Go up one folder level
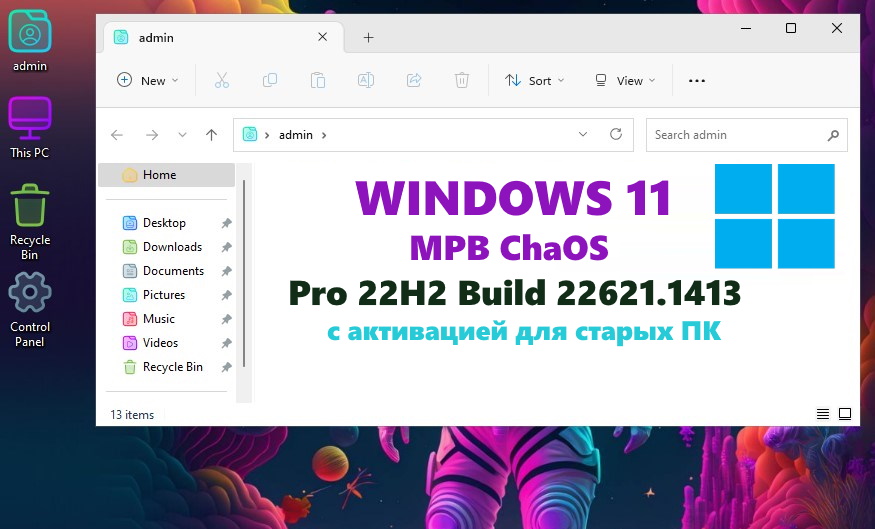Viewport: 875px width, 529px height. pos(211,135)
